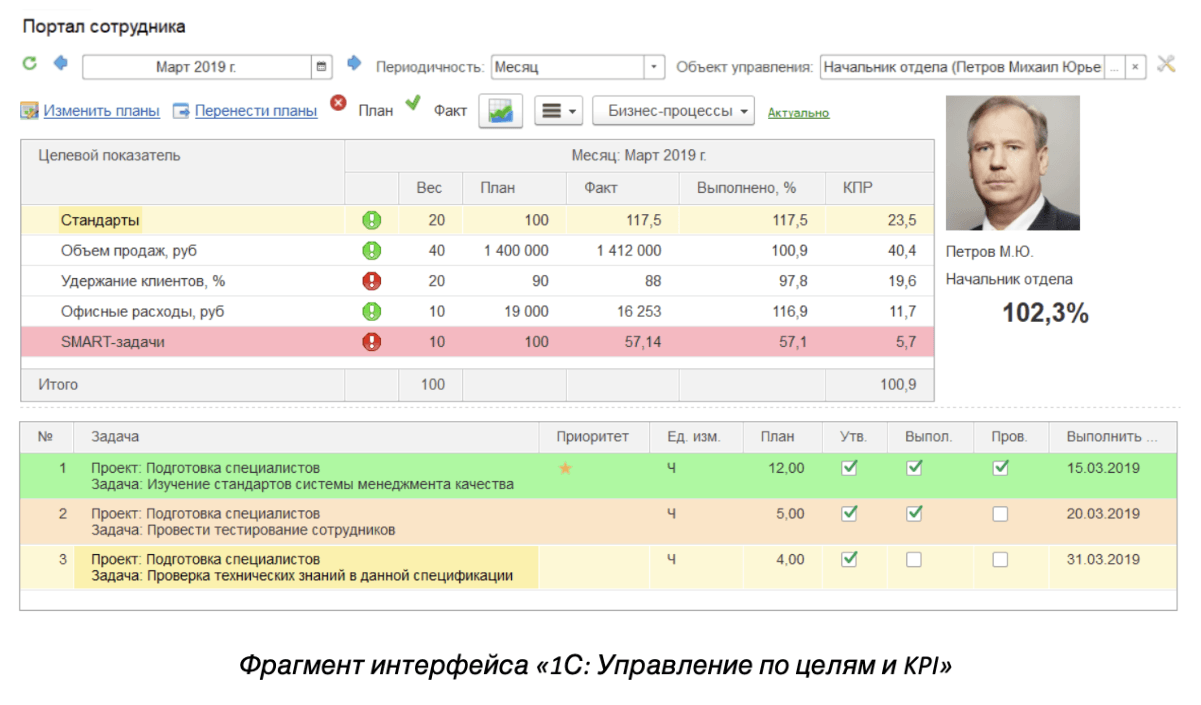This screenshot has width=1201, height=705.
Task: Click the Перенести планы link
Action: tap(256, 111)
